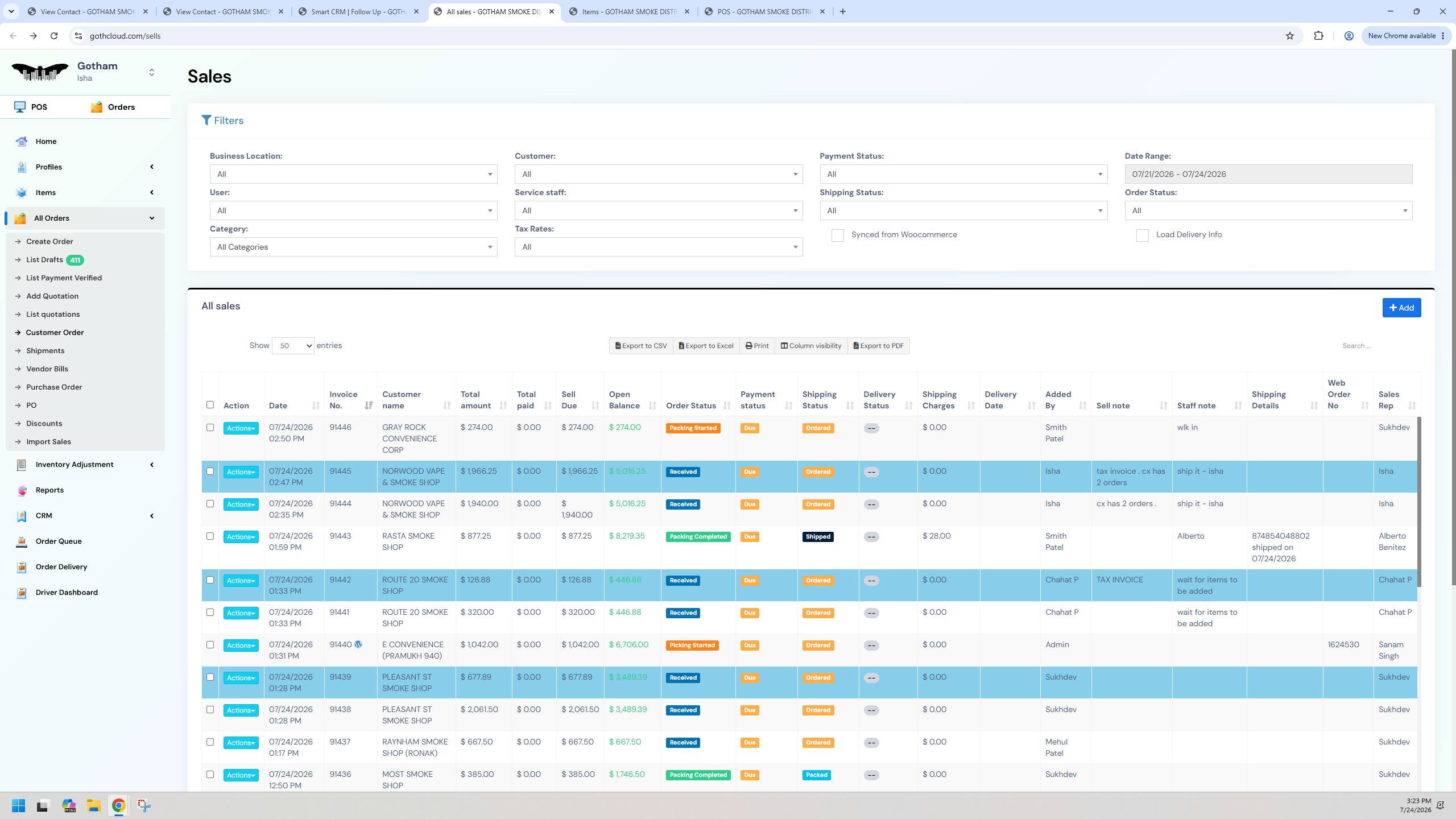Open the Show entries count dropdown
This screenshot has width=1456, height=819.
293,346
